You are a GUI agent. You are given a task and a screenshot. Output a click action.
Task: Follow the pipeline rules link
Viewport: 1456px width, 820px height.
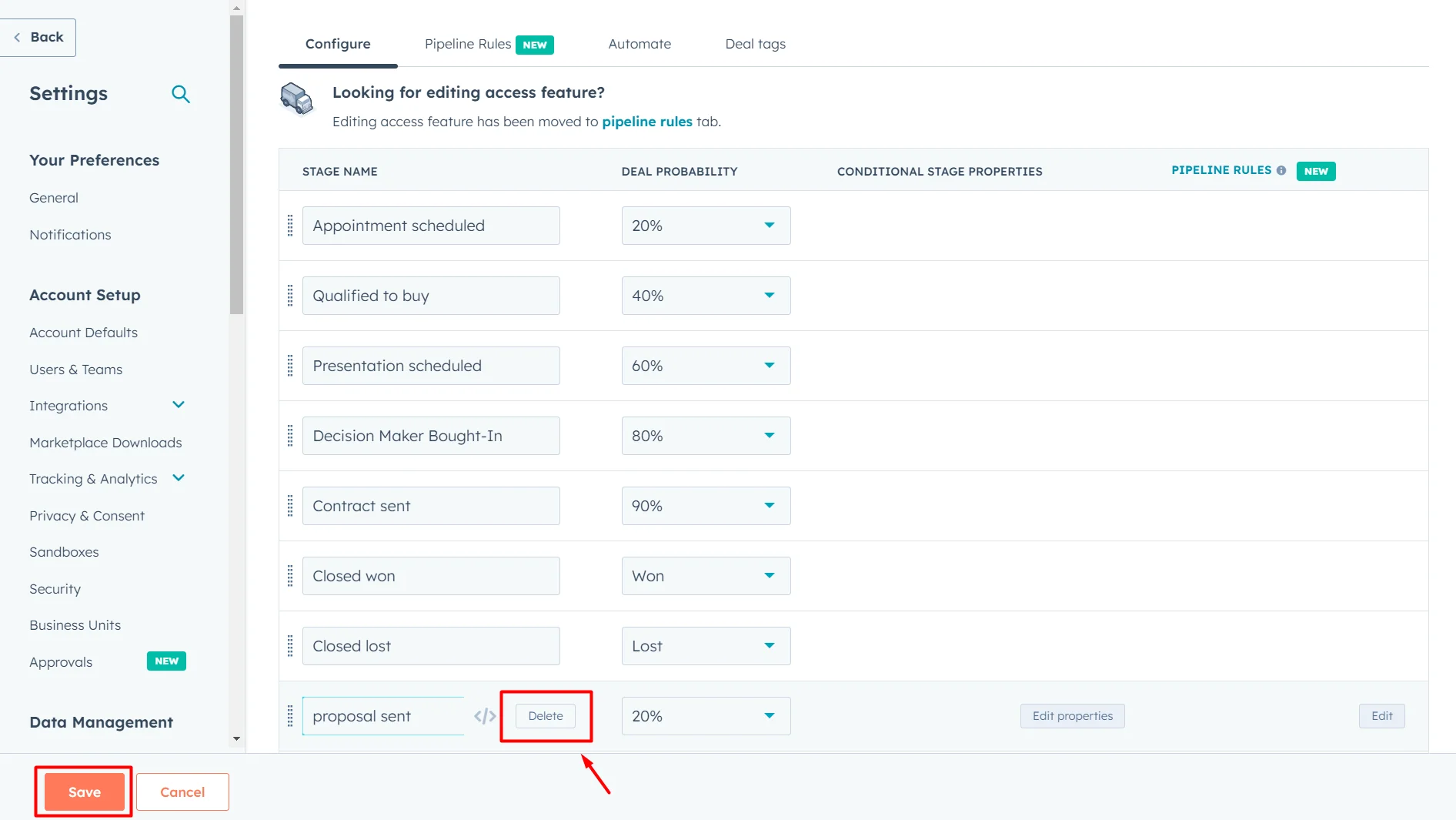click(x=646, y=122)
